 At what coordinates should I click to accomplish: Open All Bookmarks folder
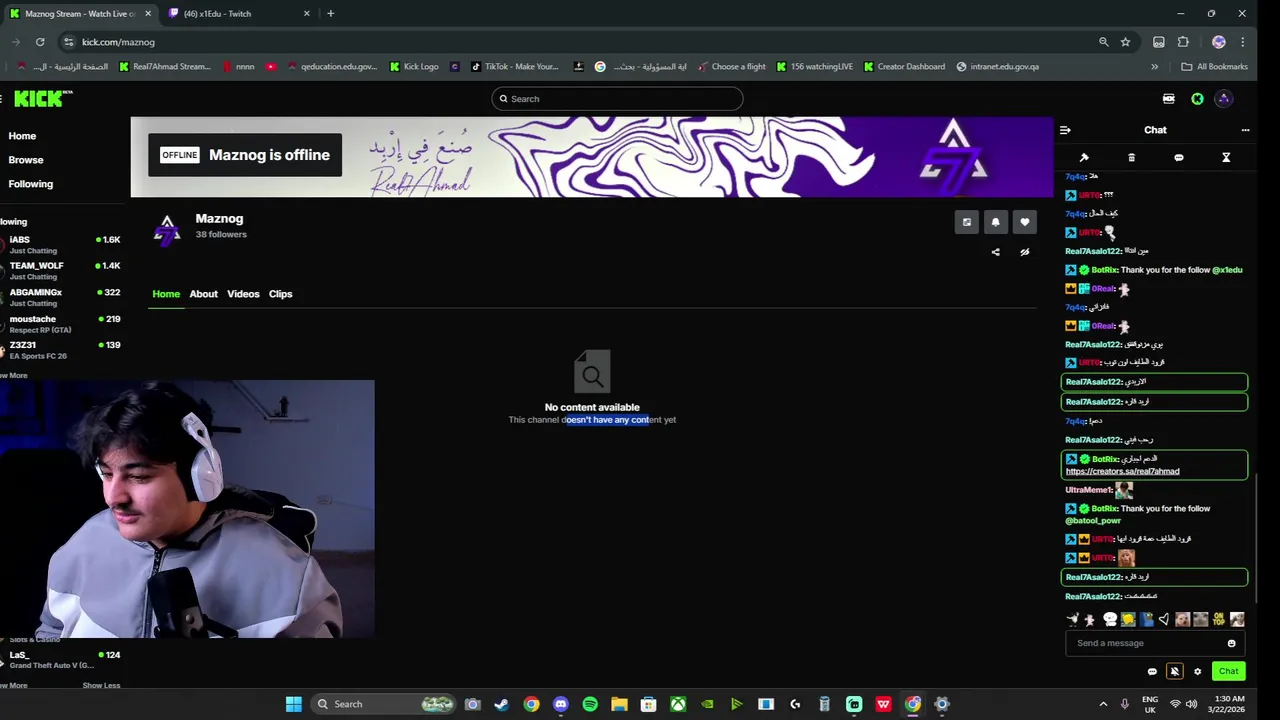[x=1214, y=67]
